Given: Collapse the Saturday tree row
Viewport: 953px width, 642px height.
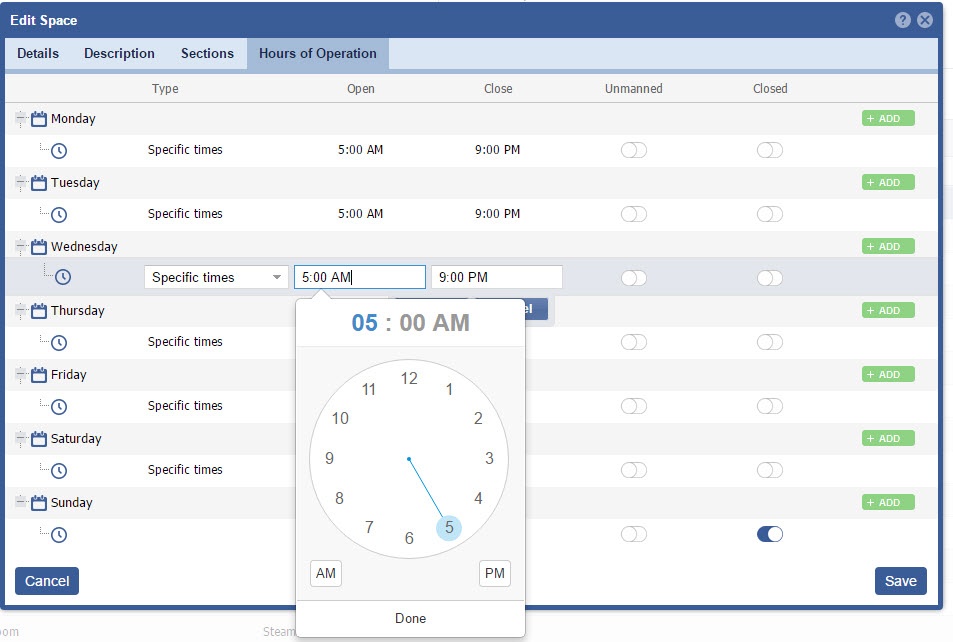Looking at the screenshot, I should tap(21, 439).
